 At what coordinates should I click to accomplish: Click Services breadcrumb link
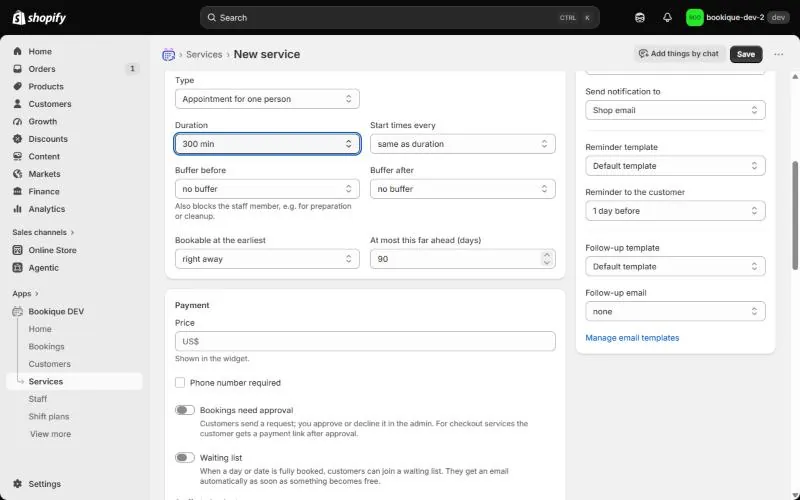tap(204, 54)
